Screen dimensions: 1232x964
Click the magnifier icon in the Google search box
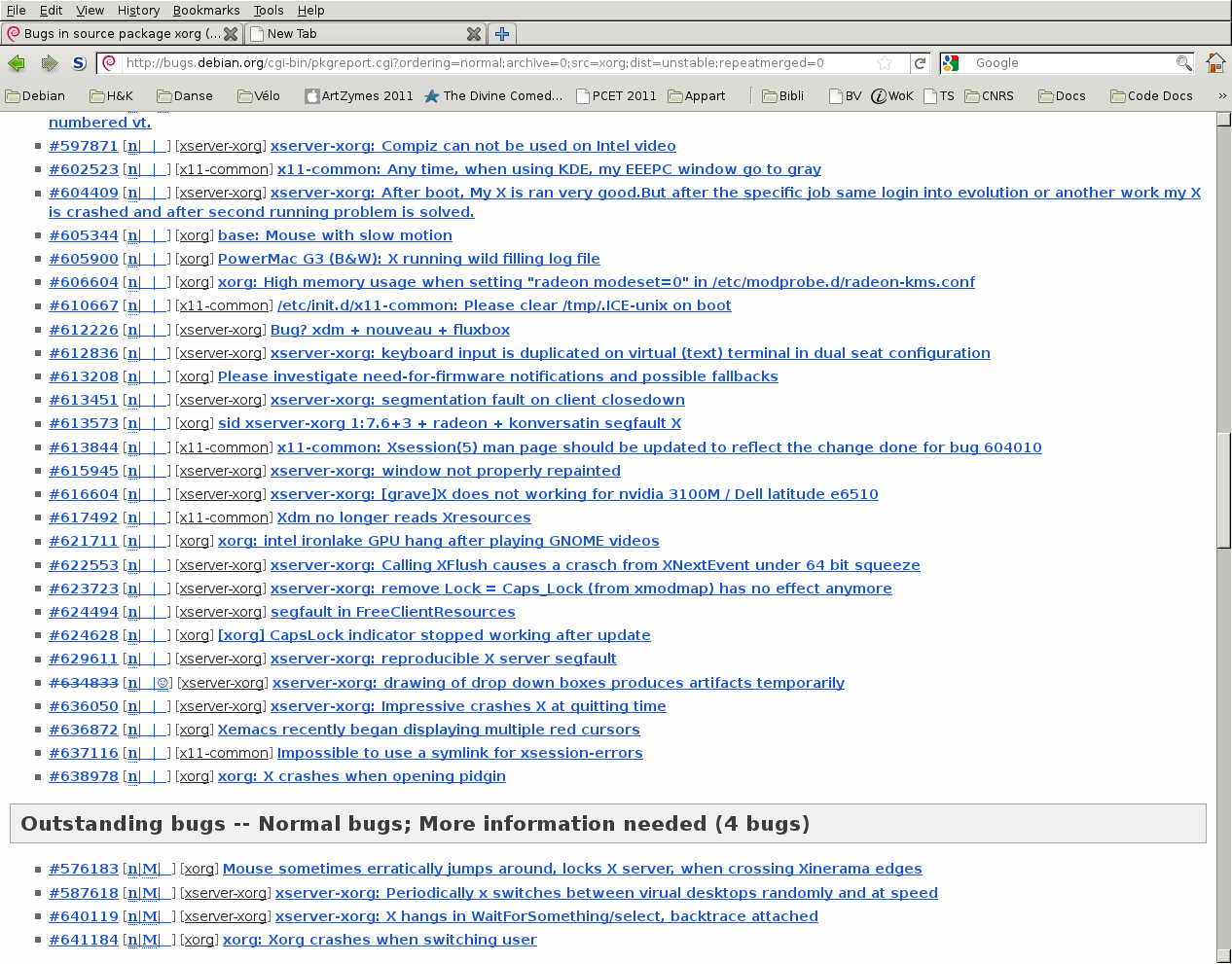[x=1183, y=63]
